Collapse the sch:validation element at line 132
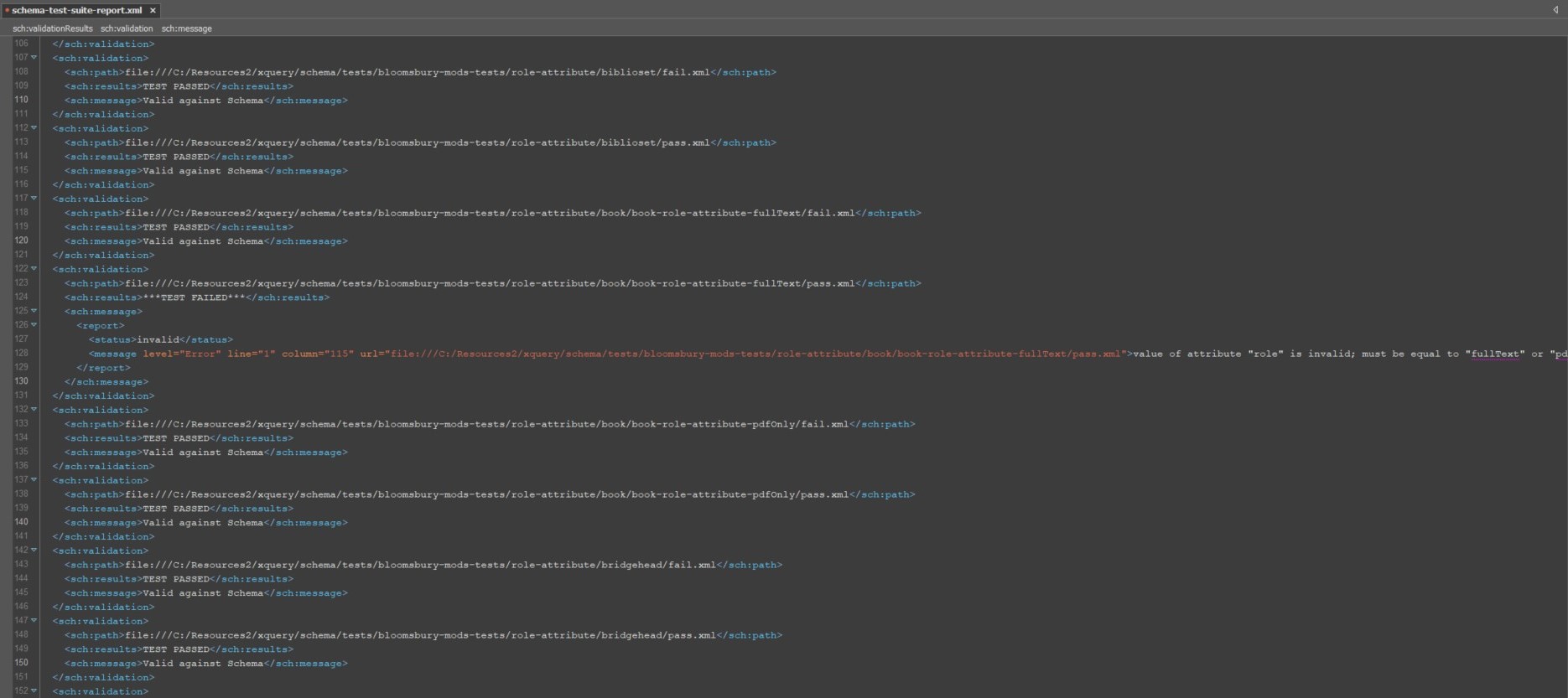The width and height of the screenshot is (1568, 698). (x=34, y=410)
